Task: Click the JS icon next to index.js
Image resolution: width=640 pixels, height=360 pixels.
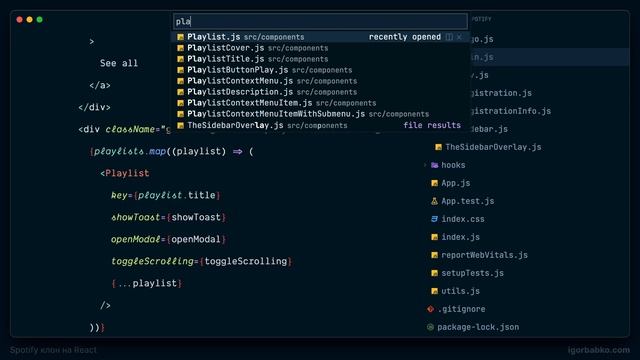Action: pyautogui.click(x=434, y=237)
